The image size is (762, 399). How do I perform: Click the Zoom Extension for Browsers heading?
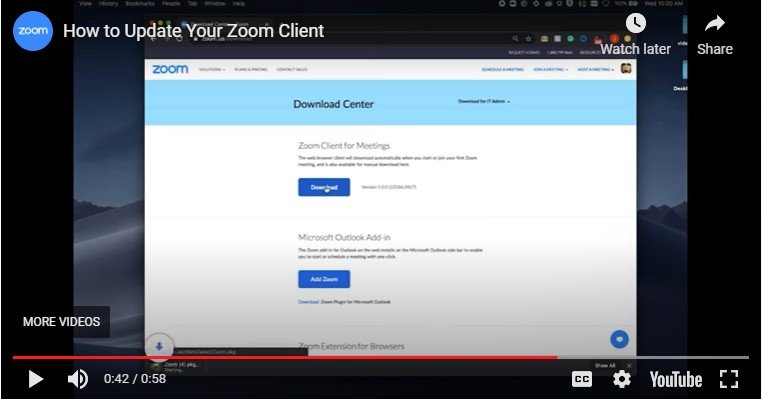click(x=351, y=346)
